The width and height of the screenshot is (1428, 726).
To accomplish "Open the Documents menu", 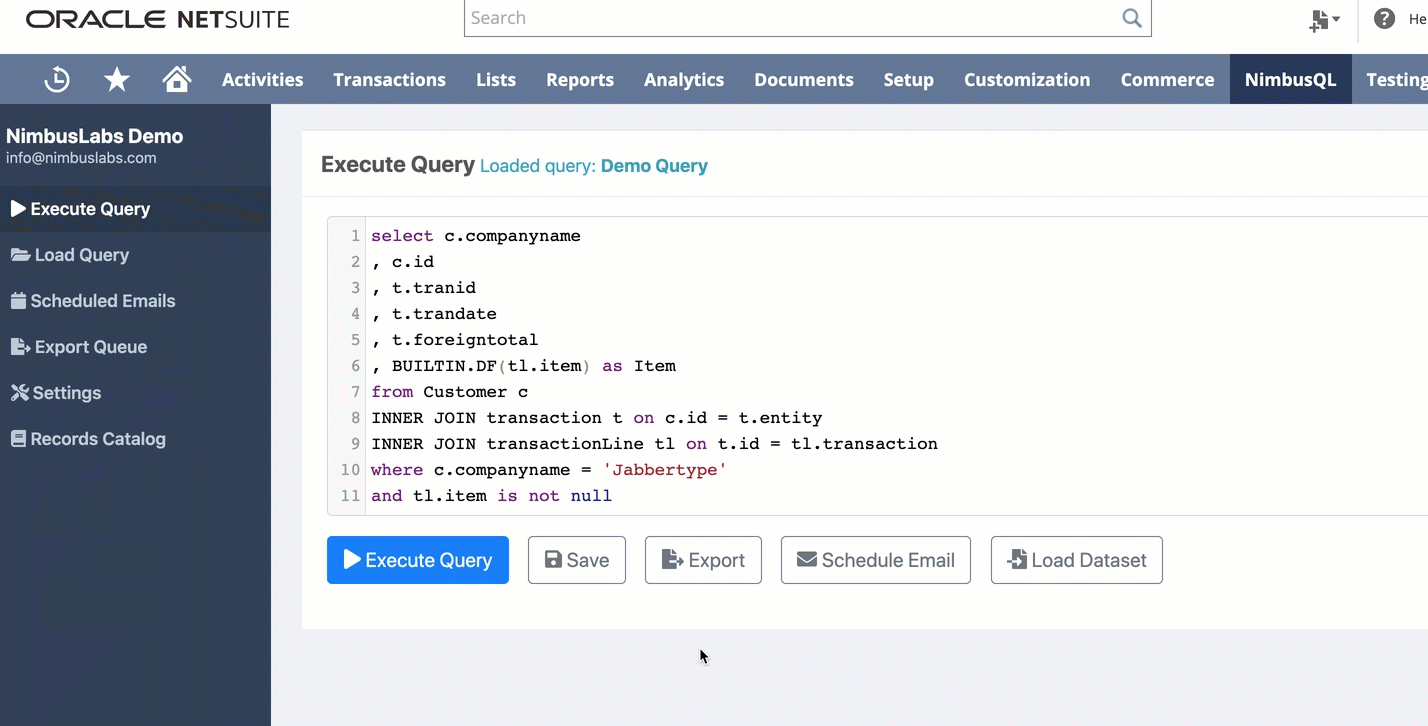I will [804, 80].
